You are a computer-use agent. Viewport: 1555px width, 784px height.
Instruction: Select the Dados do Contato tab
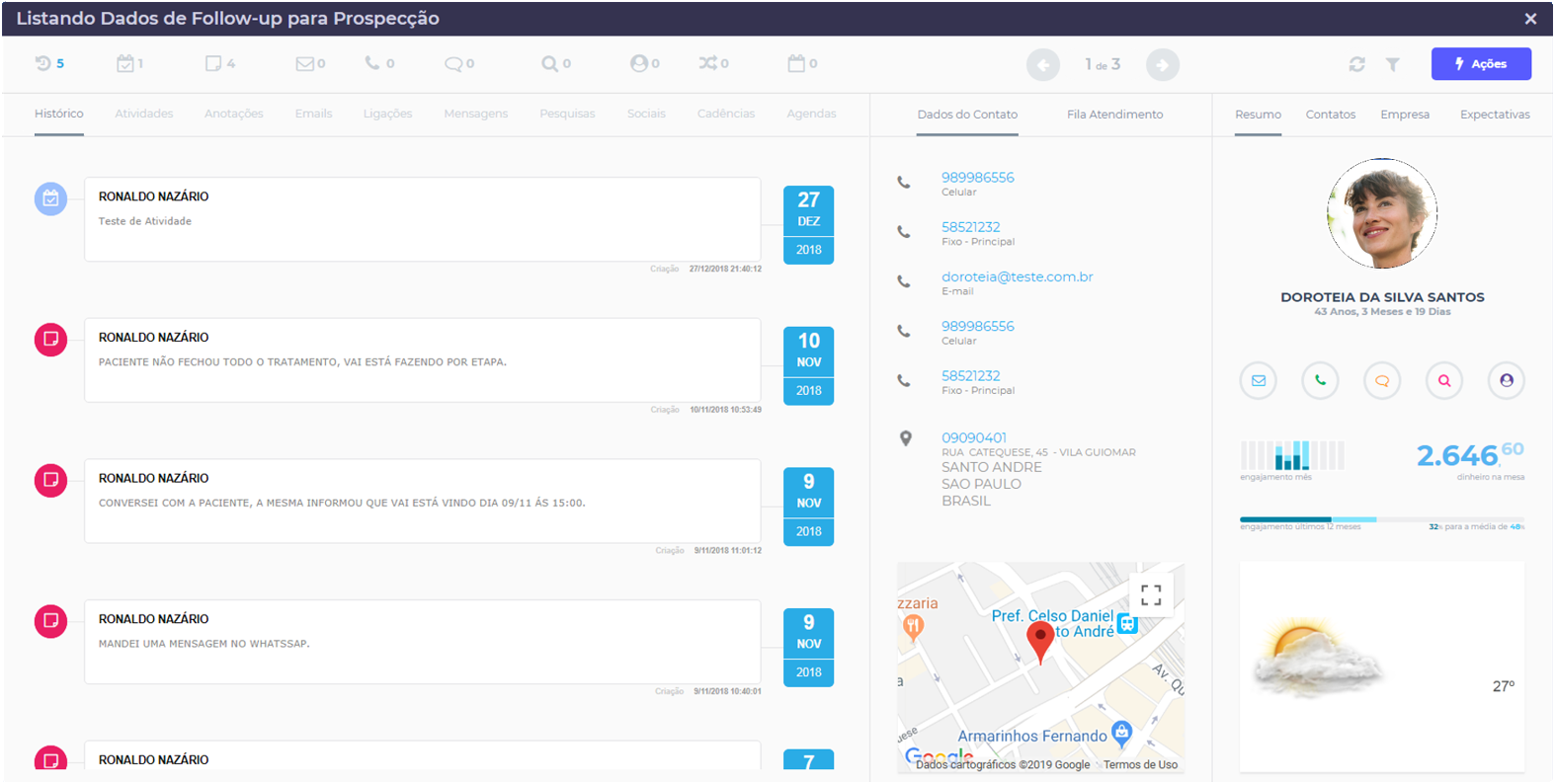point(967,115)
